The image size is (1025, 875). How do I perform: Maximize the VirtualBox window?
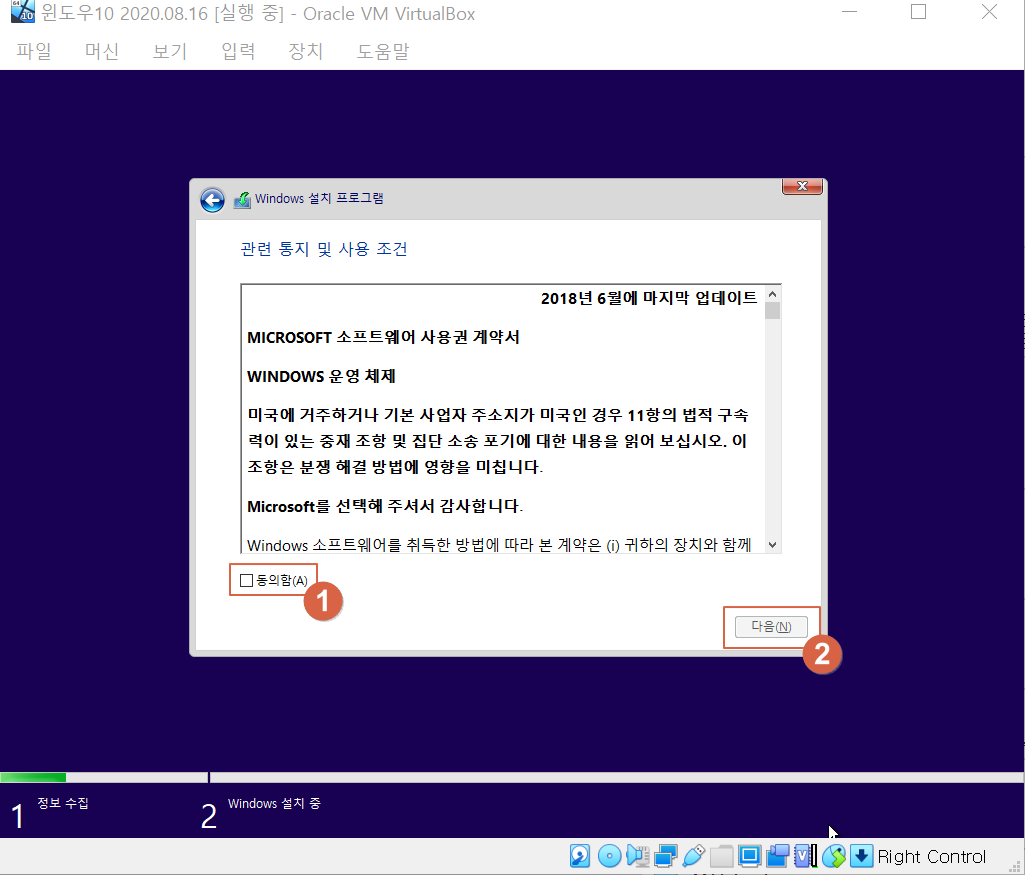click(918, 12)
